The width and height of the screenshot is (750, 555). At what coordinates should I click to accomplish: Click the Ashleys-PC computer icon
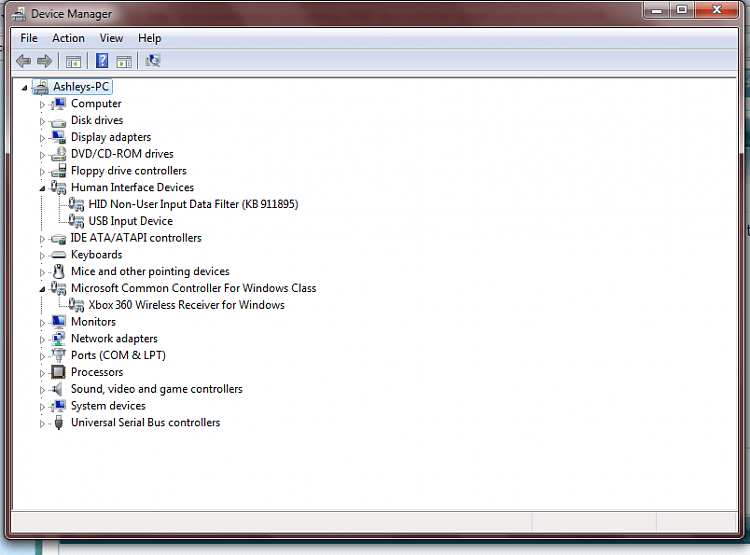(41, 87)
